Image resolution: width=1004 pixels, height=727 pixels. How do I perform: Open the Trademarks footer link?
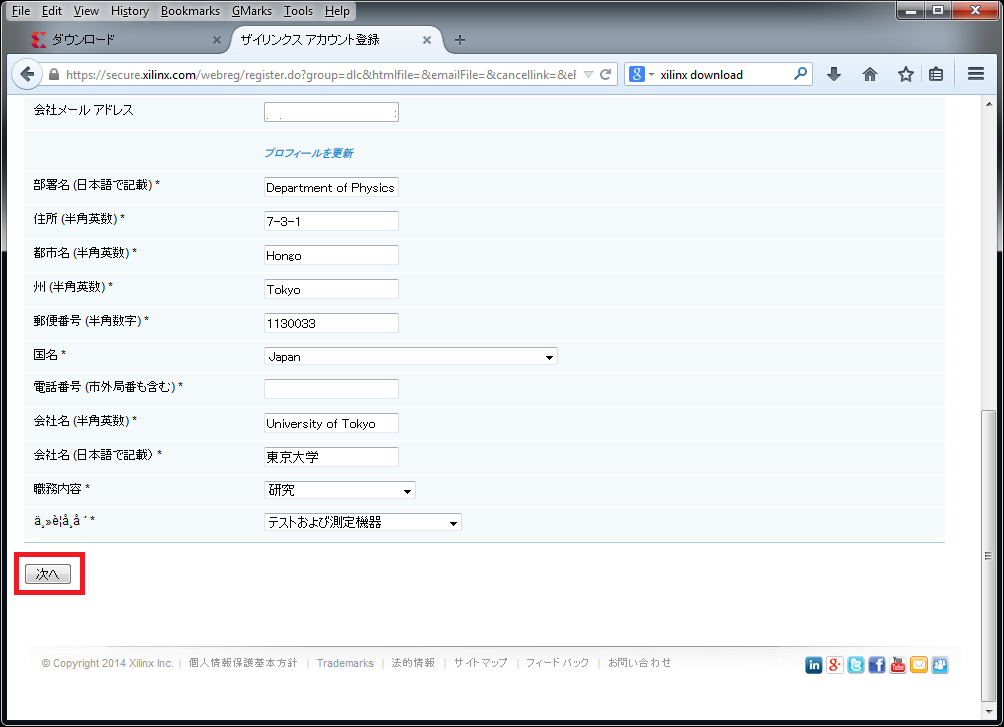[345, 663]
